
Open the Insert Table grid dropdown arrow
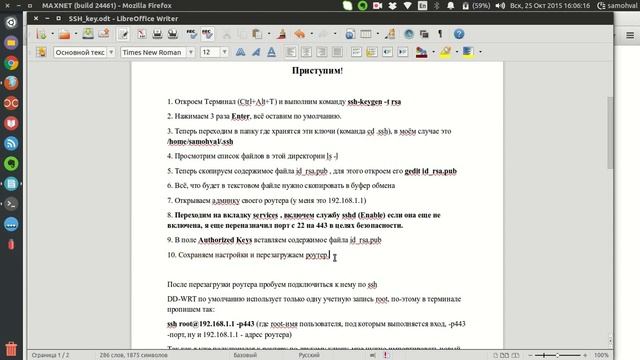(x=378, y=34)
